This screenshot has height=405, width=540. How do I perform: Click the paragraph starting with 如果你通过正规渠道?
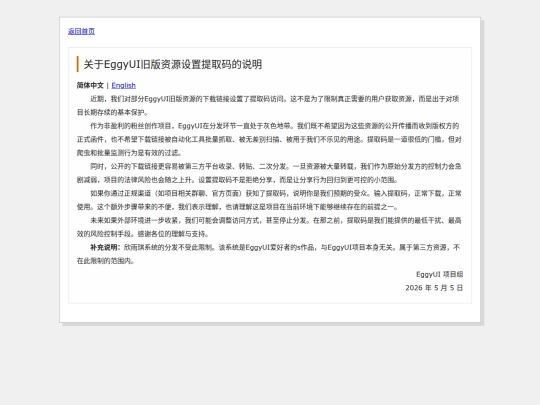click(x=270, y=200)
